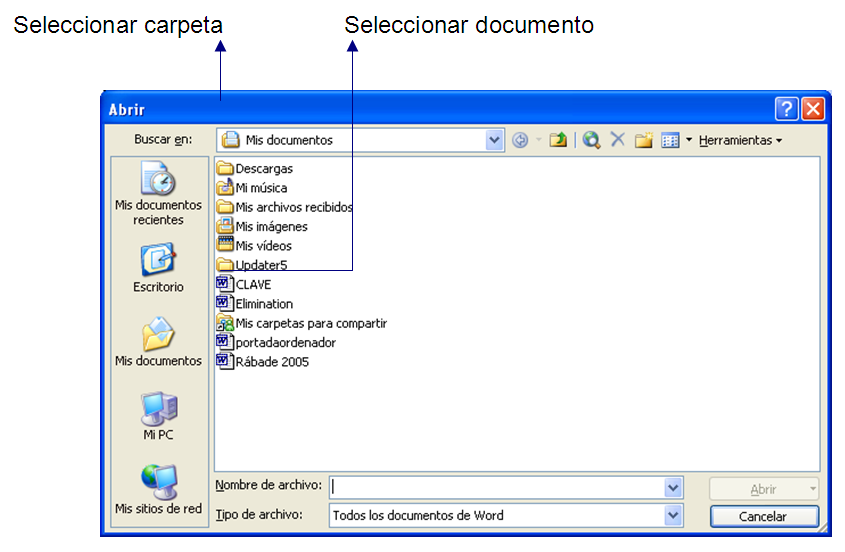Image resolution: width=845 pixels, height=552 pixels.
Task: Open Mis documentos recientes in sidebar
Action: (158, 195)
